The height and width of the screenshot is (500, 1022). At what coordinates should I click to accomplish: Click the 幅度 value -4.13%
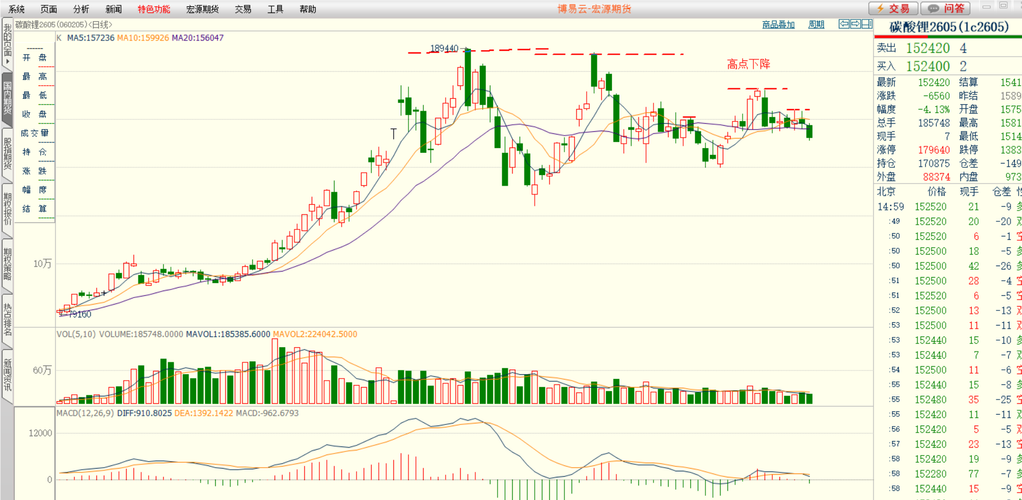click(x=934, y=109)
